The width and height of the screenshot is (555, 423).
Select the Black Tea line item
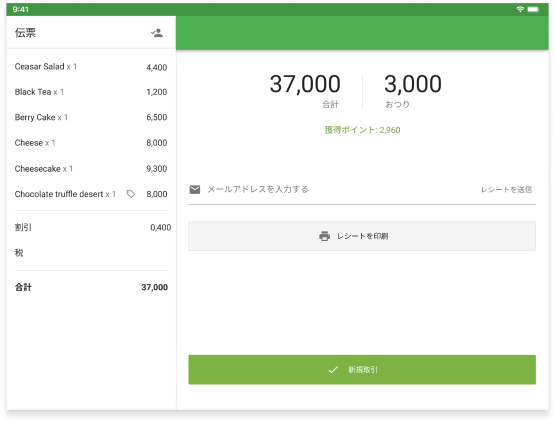(x=91, y=92)
